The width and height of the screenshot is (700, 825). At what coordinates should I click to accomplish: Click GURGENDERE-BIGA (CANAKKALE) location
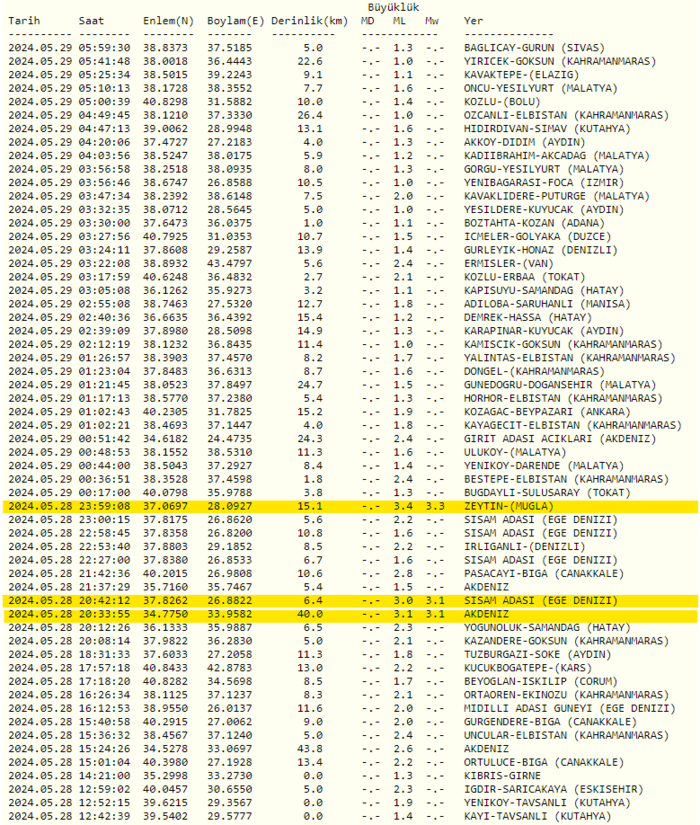pyautogui.click(x=550, y=722)
